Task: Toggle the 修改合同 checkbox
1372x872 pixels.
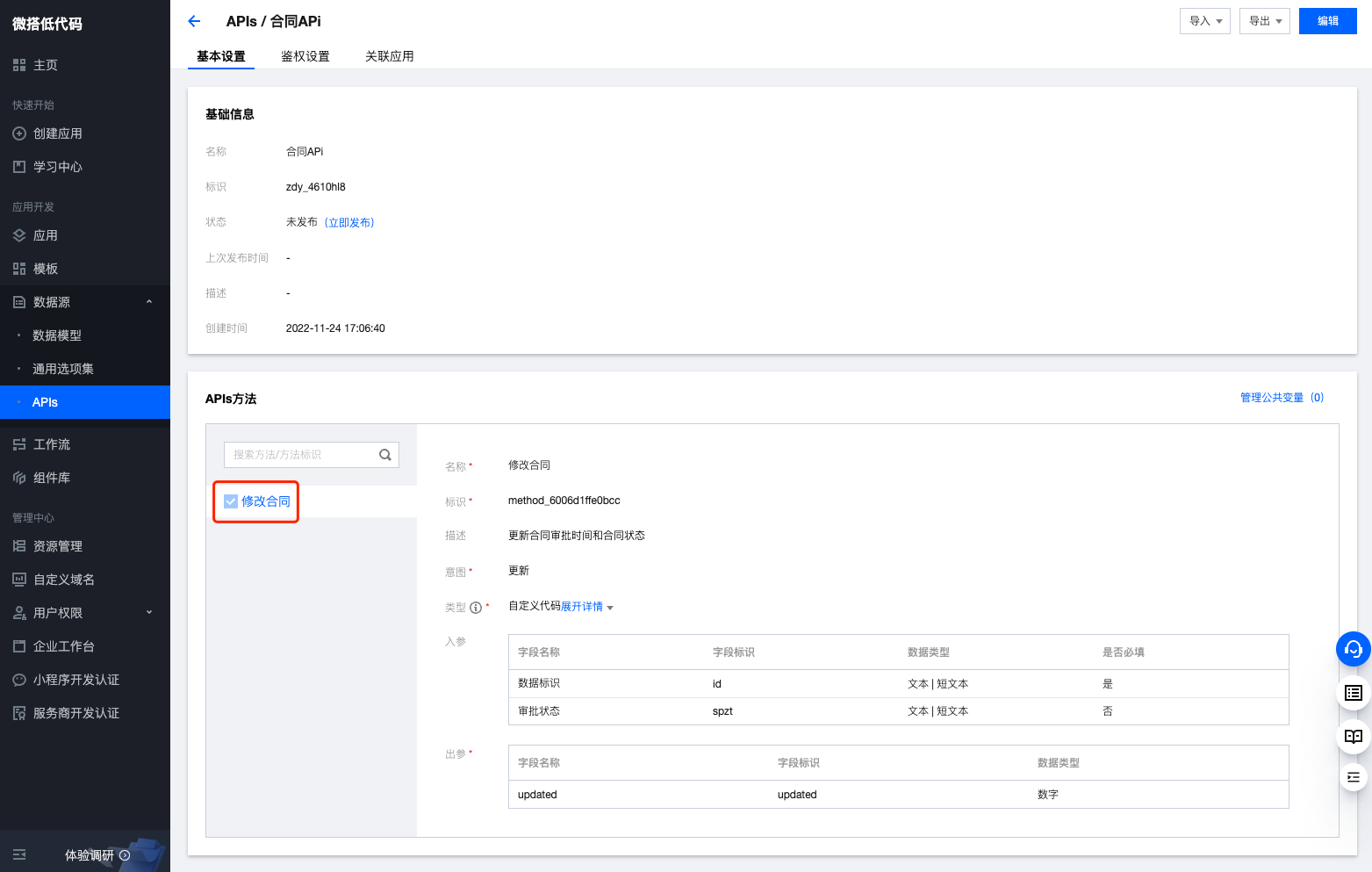Action: pos(231,501)
